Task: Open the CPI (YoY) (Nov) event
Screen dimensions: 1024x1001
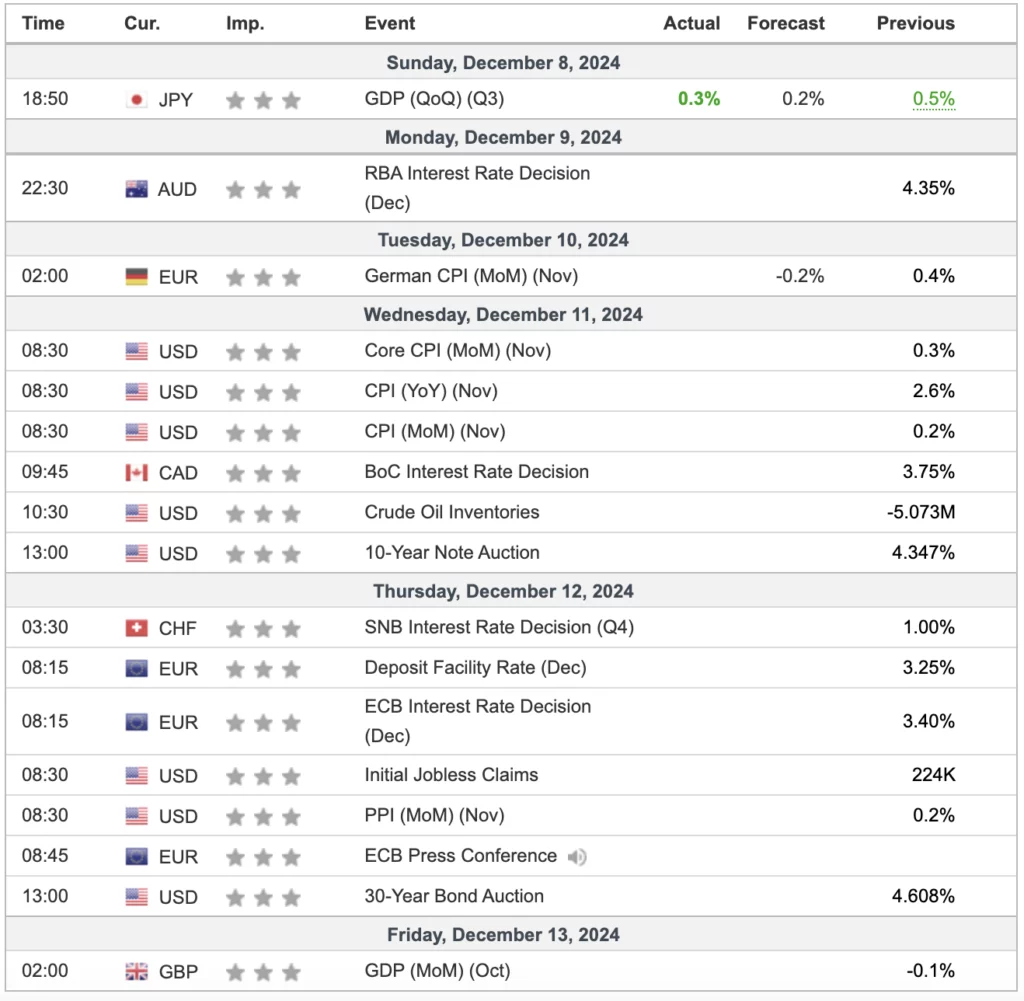Action: tap(431, 390)
